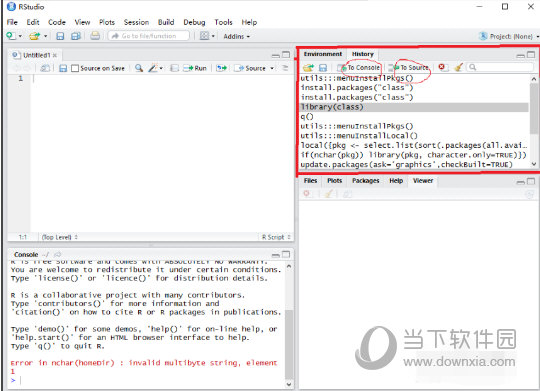Viewport: 540px width, 391px height.
Task: Select the Untitled1 source tab
Action: coord(36,55)
